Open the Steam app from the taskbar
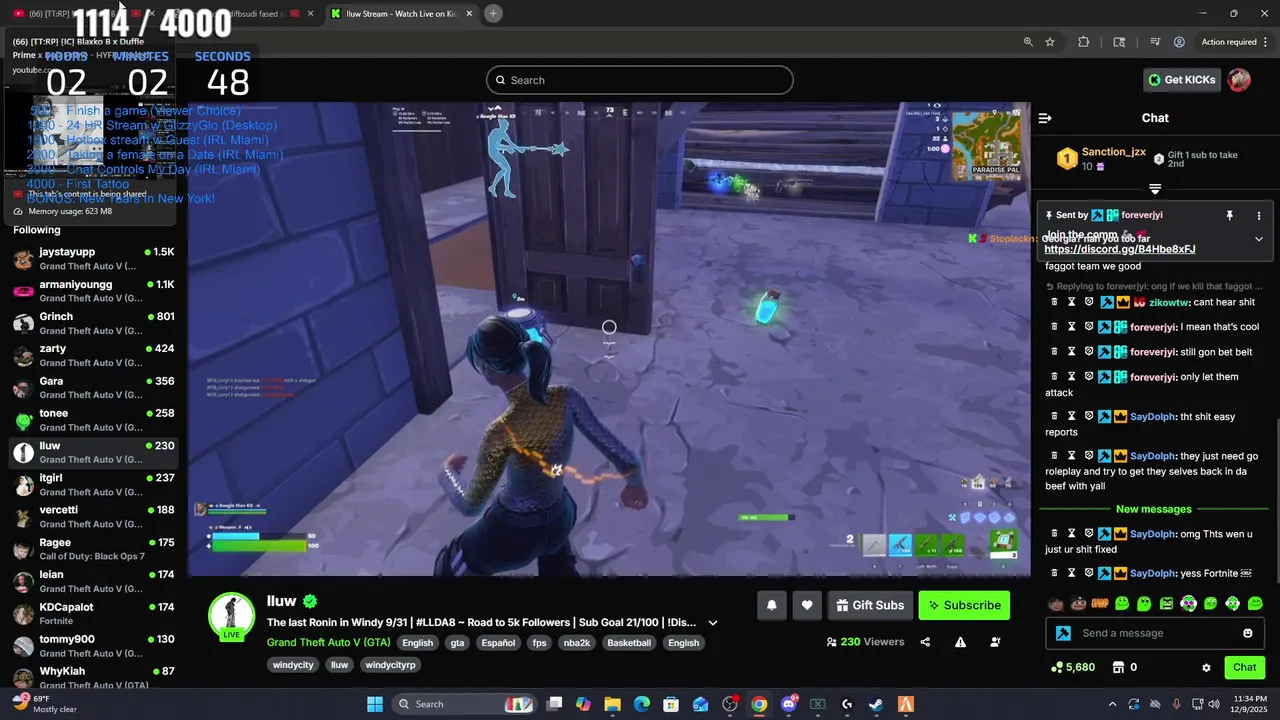1280x720 pixels. pos(875,704)
